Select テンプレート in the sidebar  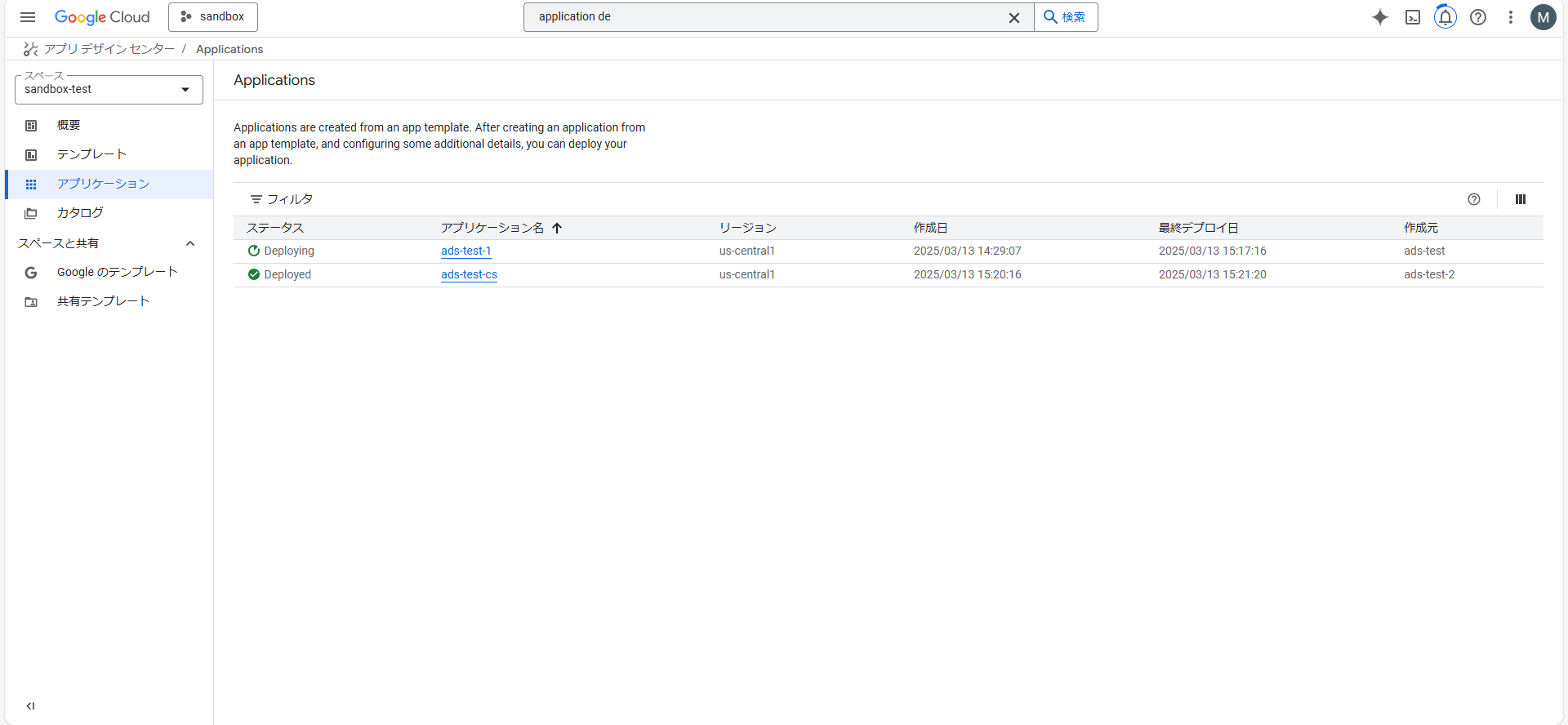click(x=109, y=154)
